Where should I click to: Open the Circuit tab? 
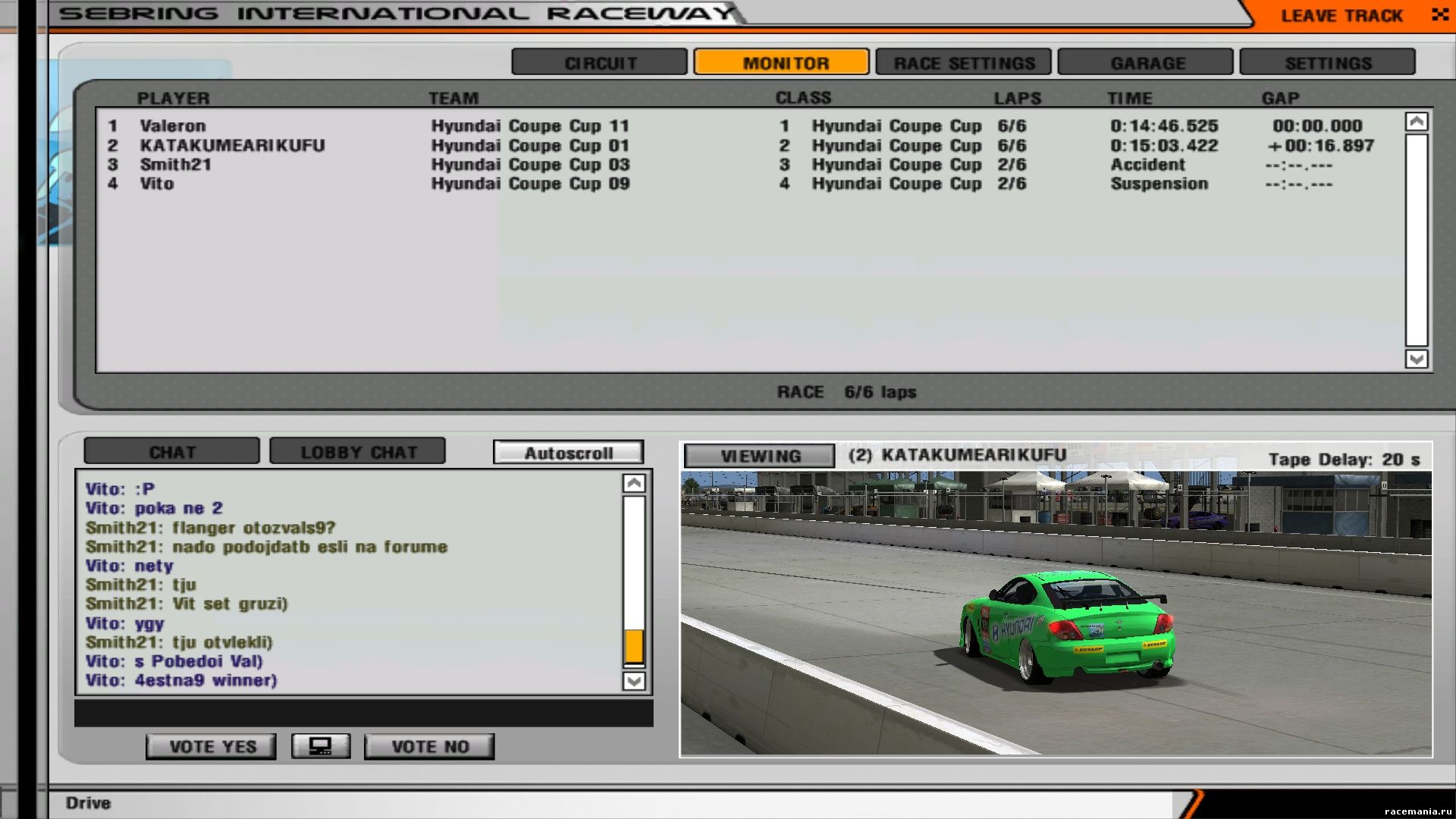(x=600, y=62)
